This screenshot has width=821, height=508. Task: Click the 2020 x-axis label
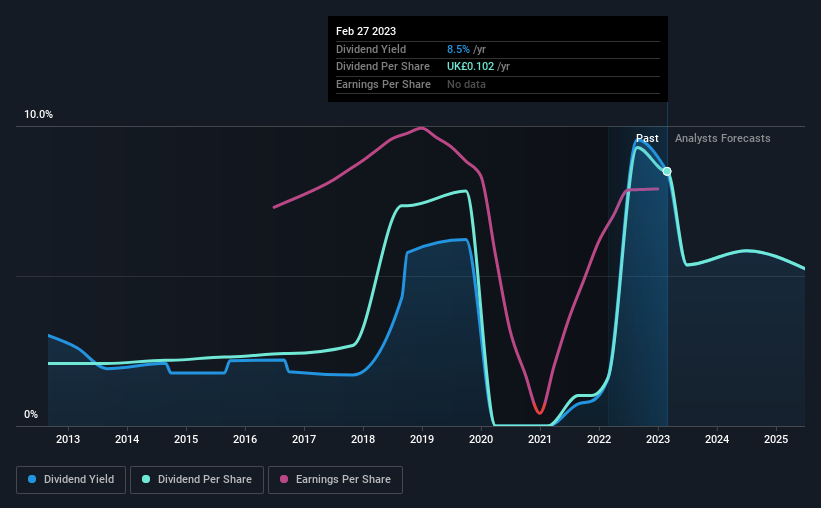[481, 439]
